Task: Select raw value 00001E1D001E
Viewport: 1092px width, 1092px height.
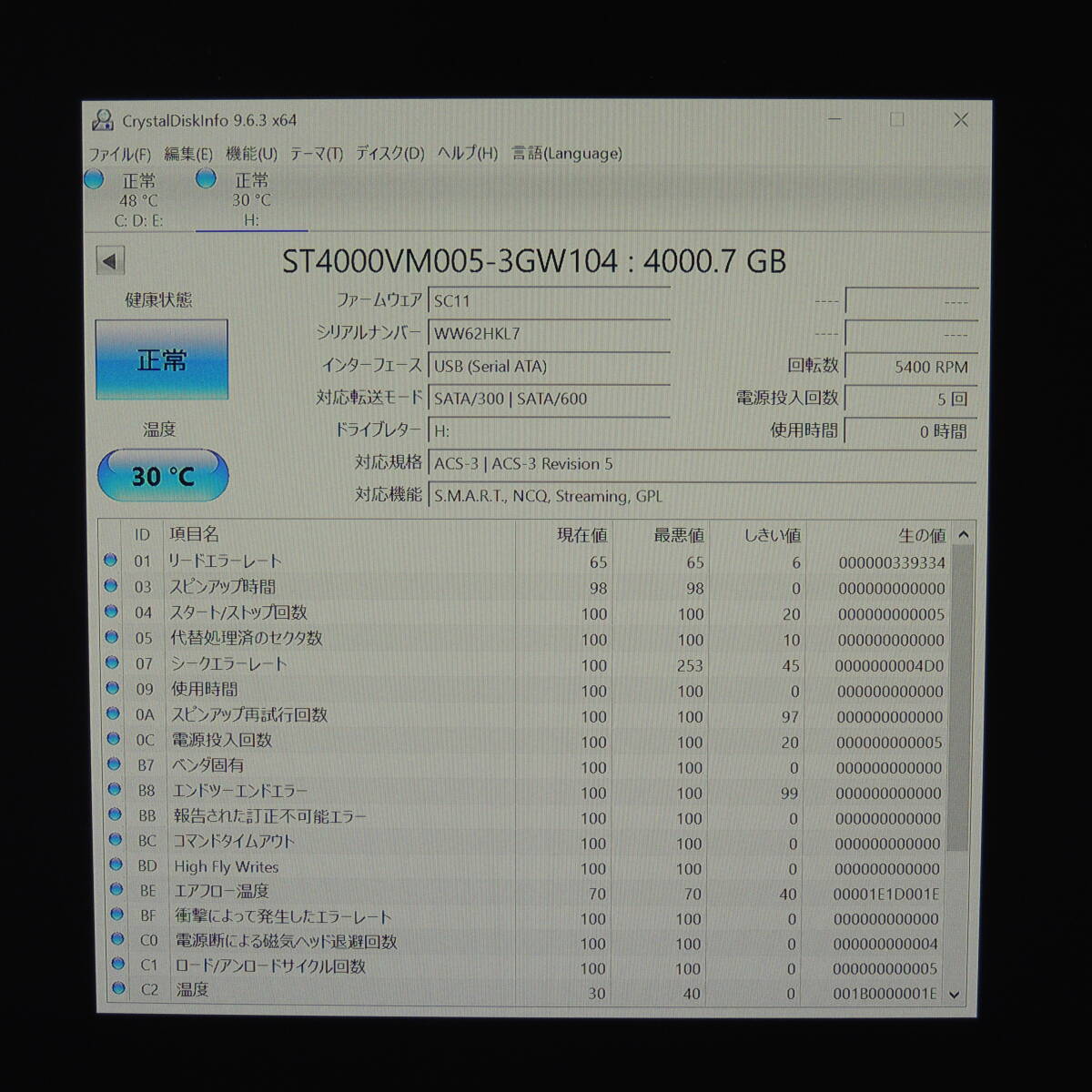Action: (886, 895)
